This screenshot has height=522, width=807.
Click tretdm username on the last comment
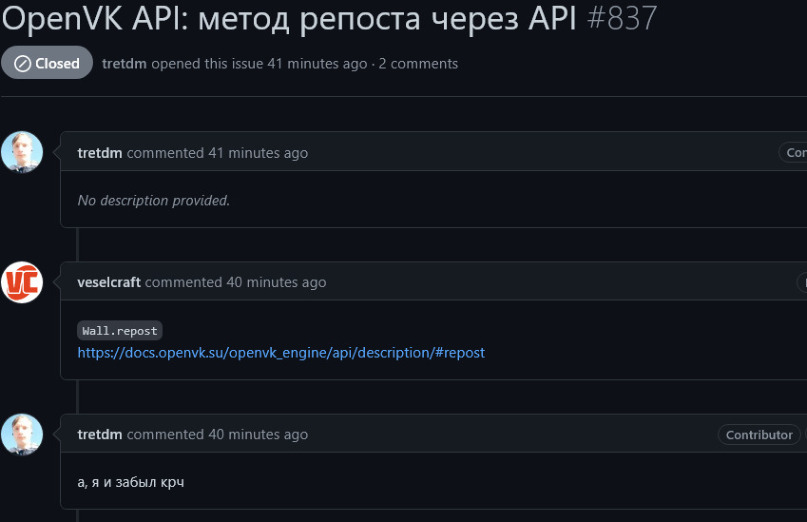pyautogui.click(x=100, y=434)
